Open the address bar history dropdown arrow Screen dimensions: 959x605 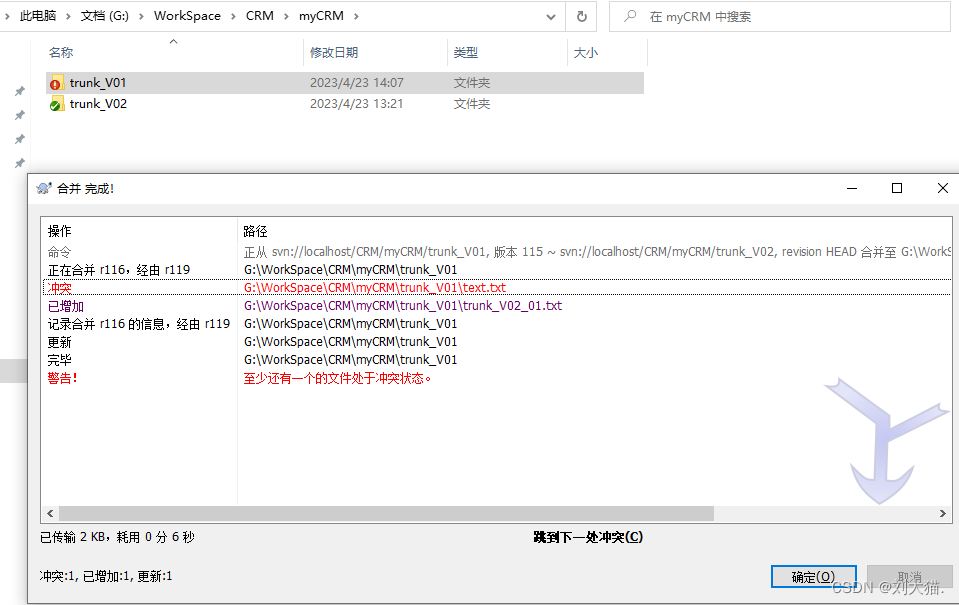pyautogui.click(x=550, y=17)
